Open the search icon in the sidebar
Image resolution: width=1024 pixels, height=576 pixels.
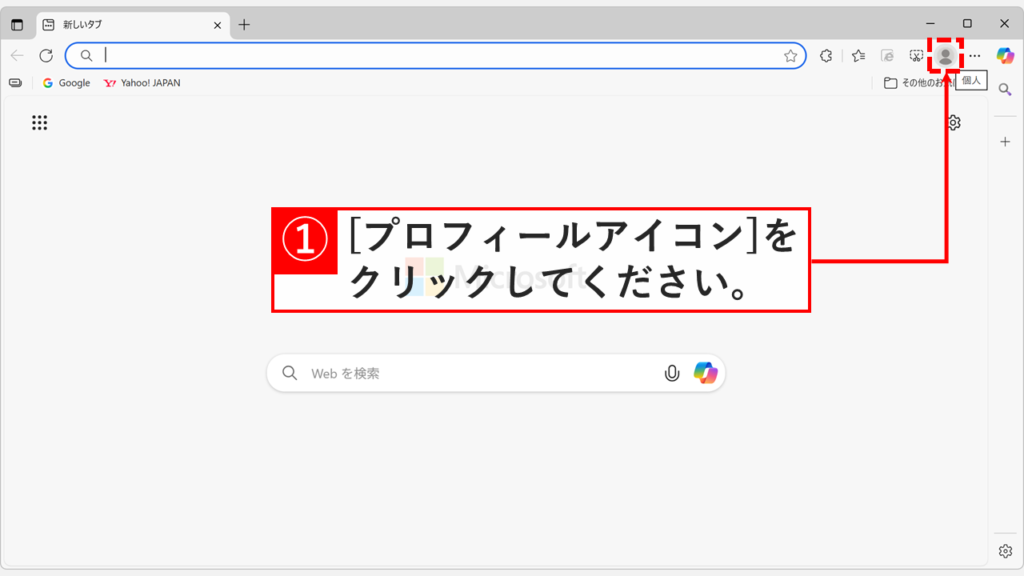pos(1005,88)
